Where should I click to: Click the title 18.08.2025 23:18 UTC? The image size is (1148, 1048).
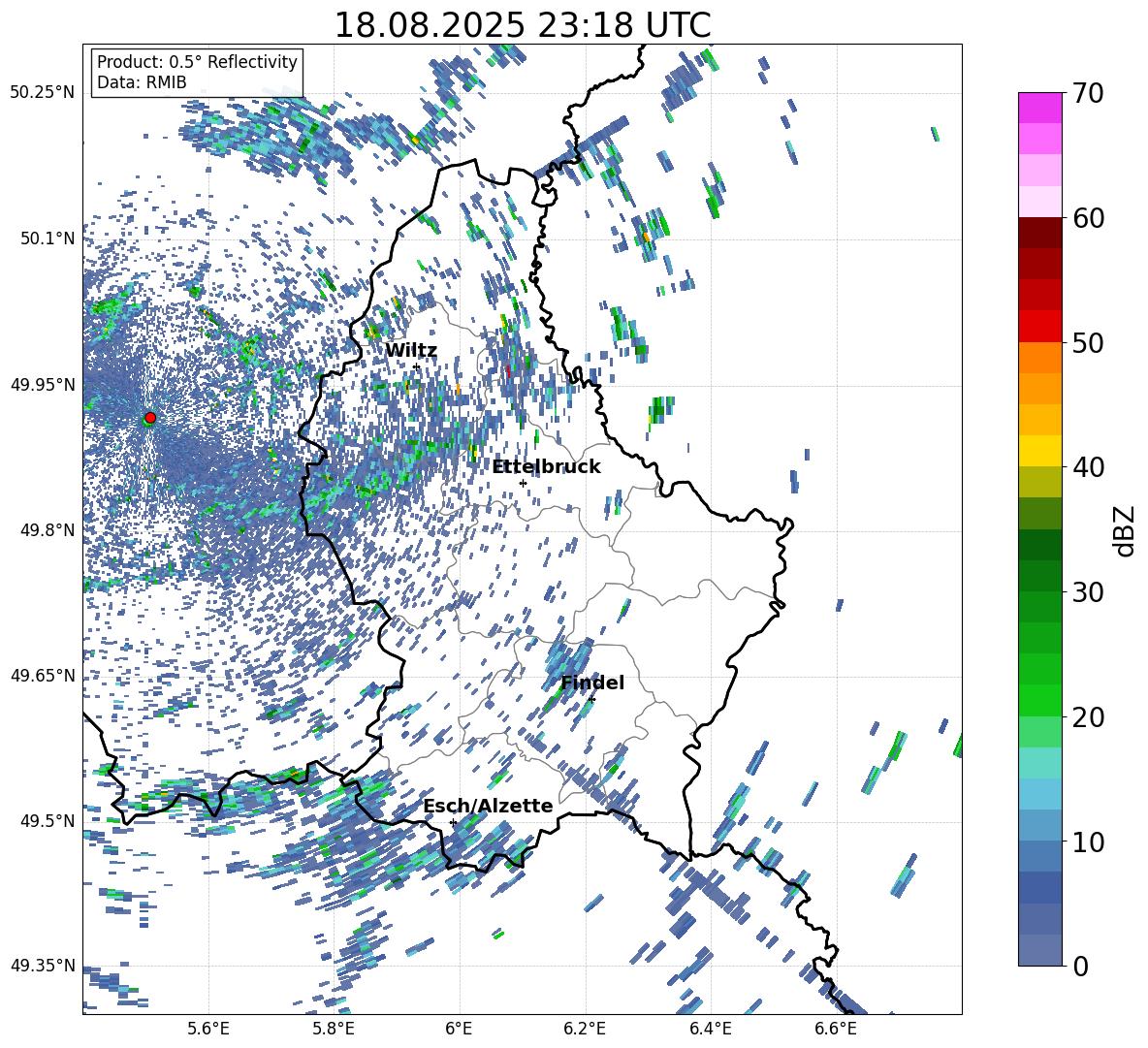tap(522, 25)
